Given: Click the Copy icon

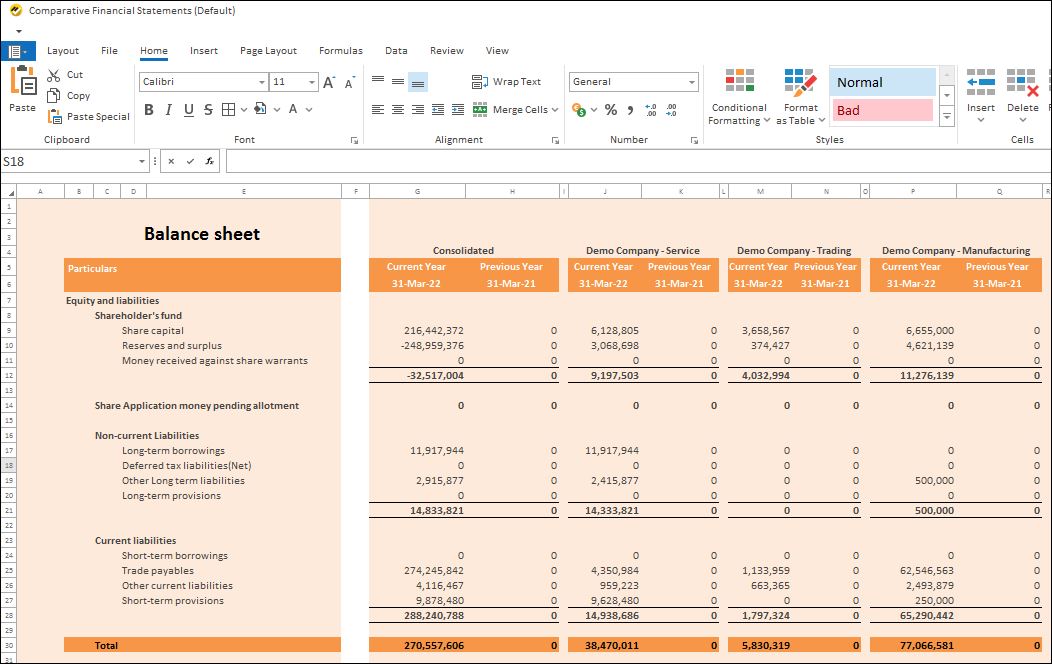Looking at the screenshot, I should click(x=55, y=95).
